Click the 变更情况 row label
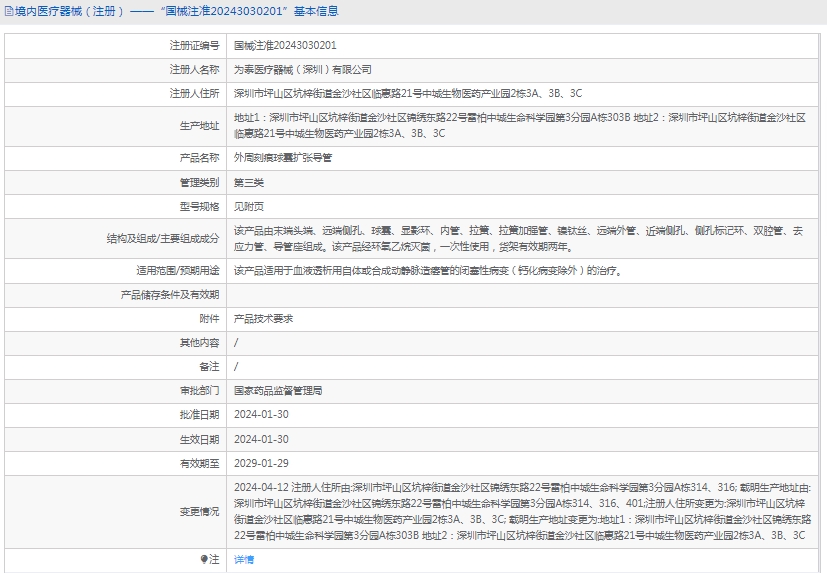This screenshot has width=827, height=573. [199, 512]
